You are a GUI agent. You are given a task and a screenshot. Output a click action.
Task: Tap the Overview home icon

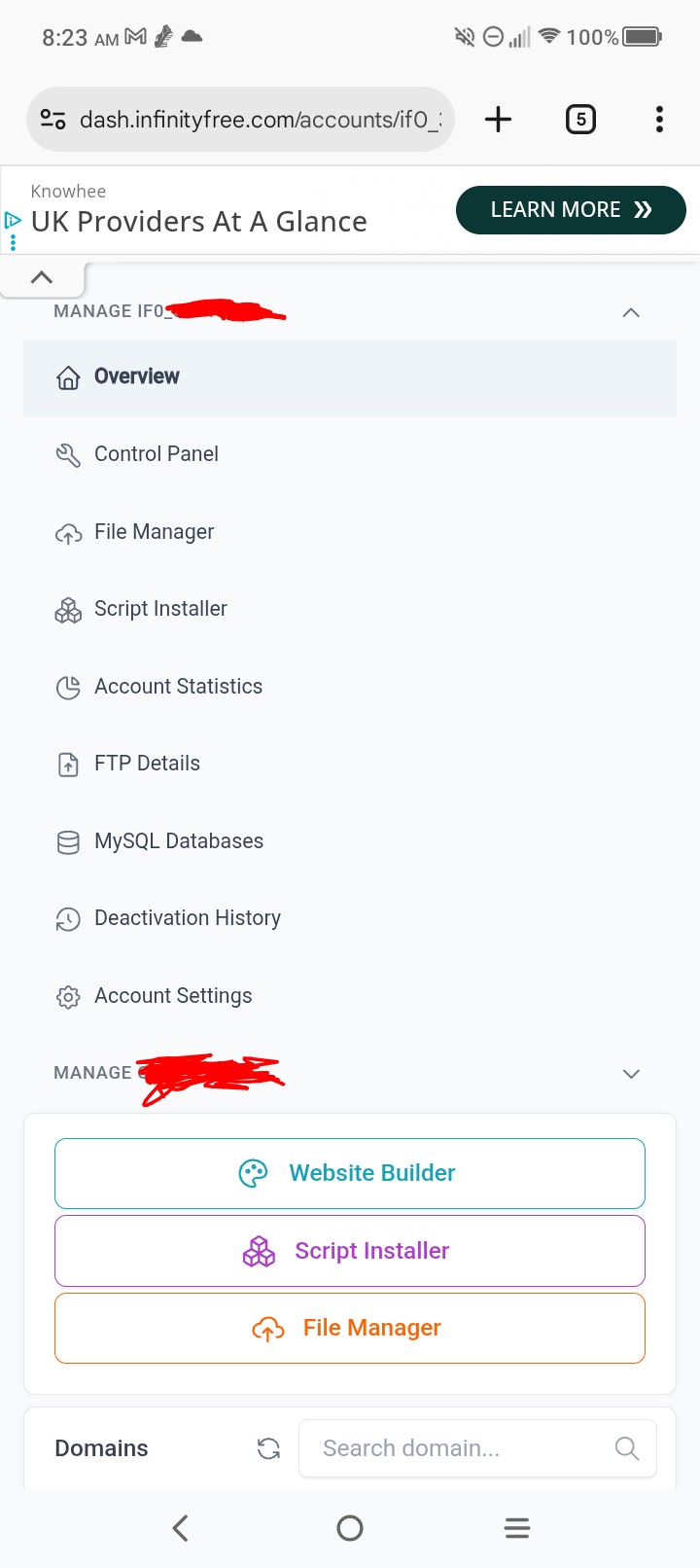pyautogui.click(x=68, y=377)
